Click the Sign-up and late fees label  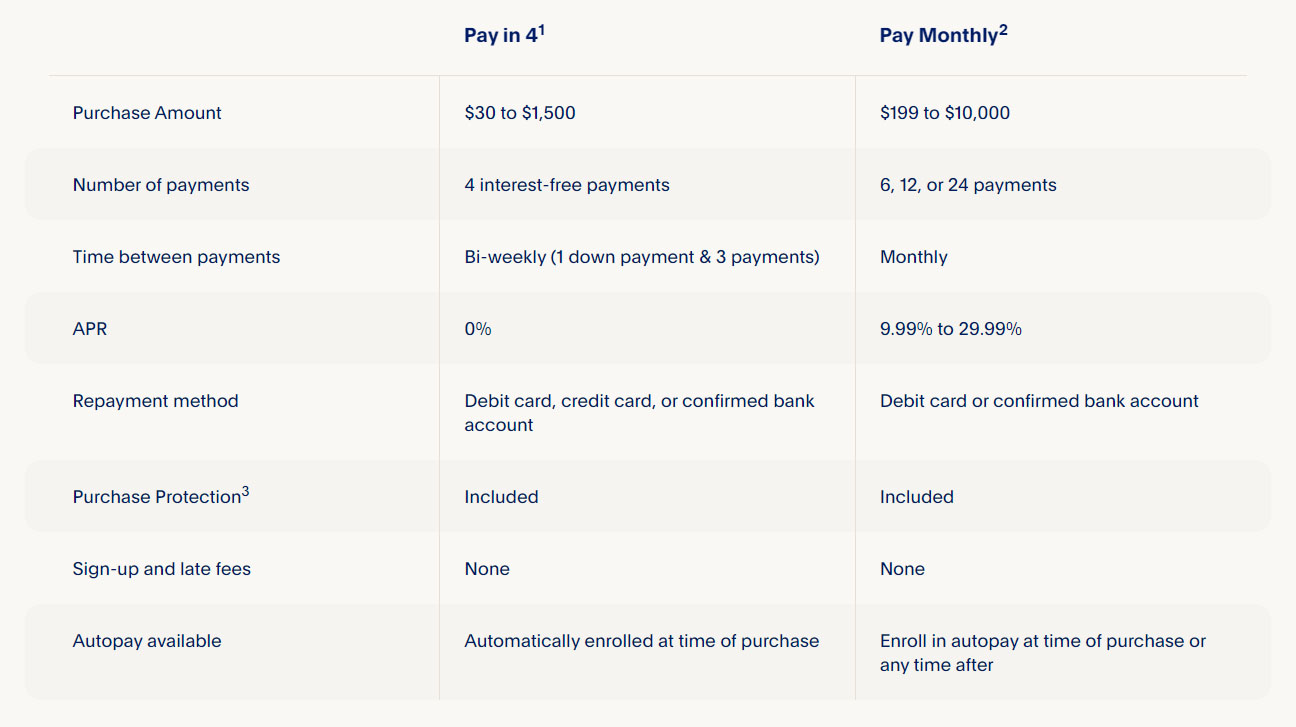162,569
